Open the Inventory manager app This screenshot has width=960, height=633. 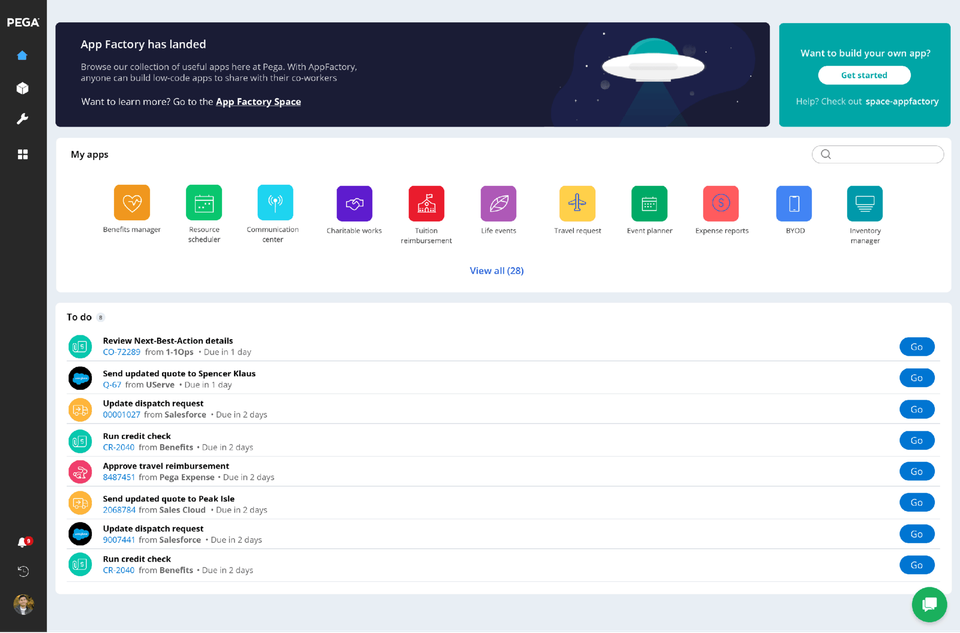tap(864, 203)
